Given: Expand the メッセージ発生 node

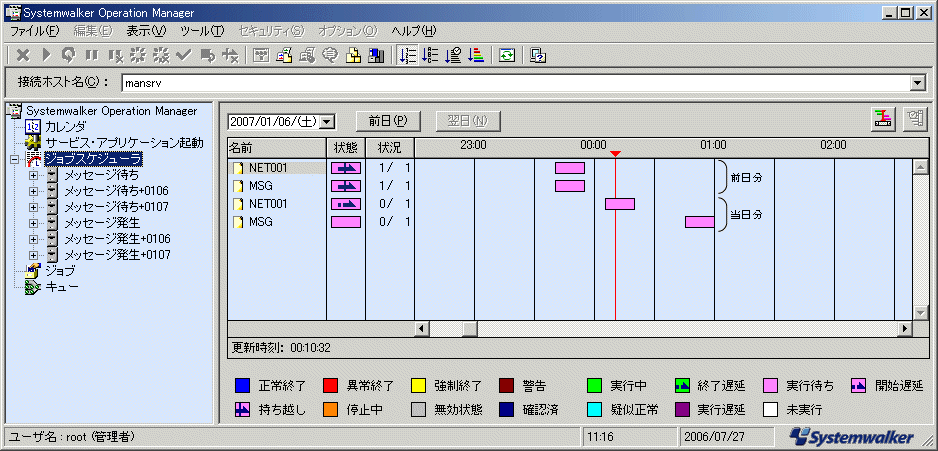Looking at the screenshot, I should [x=34, y=223].
